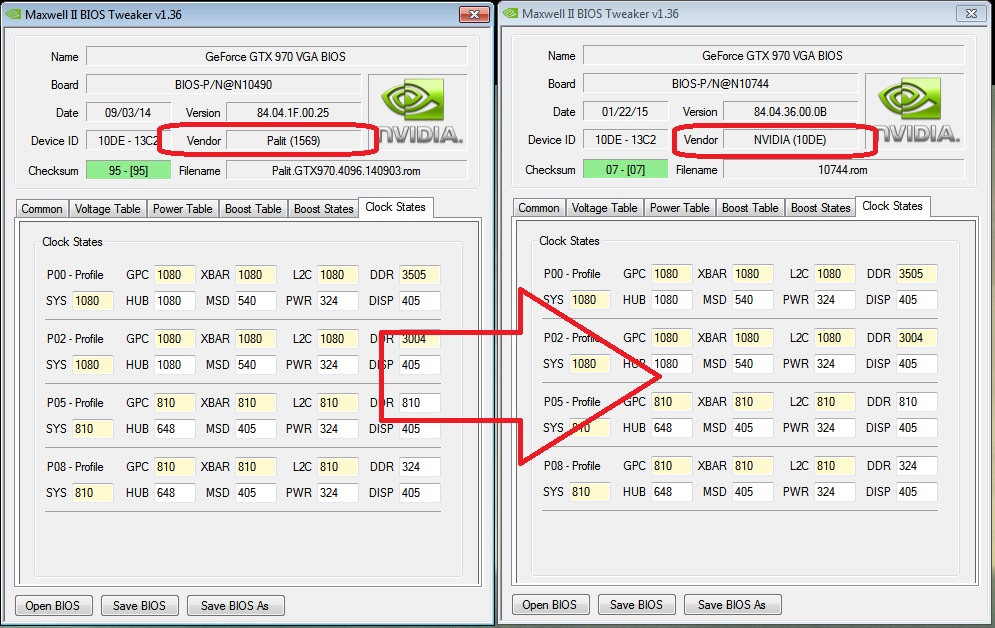995x628 pixels.
Task: Click Filename field Palit.GTX970.4096.140903.rom
Action: (346, 171)
